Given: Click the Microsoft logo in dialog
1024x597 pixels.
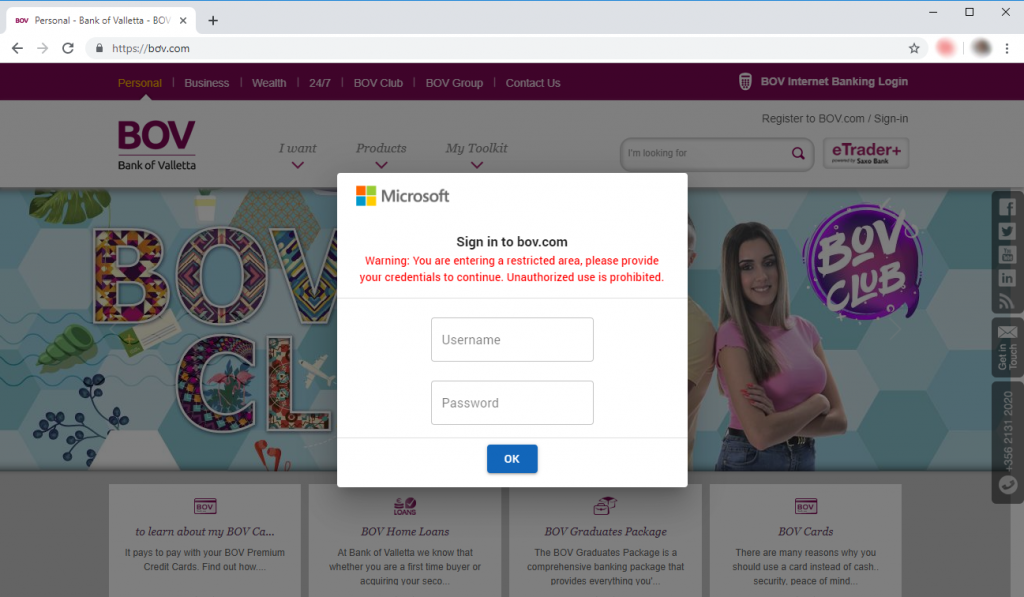Looking at the screenshot, I should coord(402,196).
